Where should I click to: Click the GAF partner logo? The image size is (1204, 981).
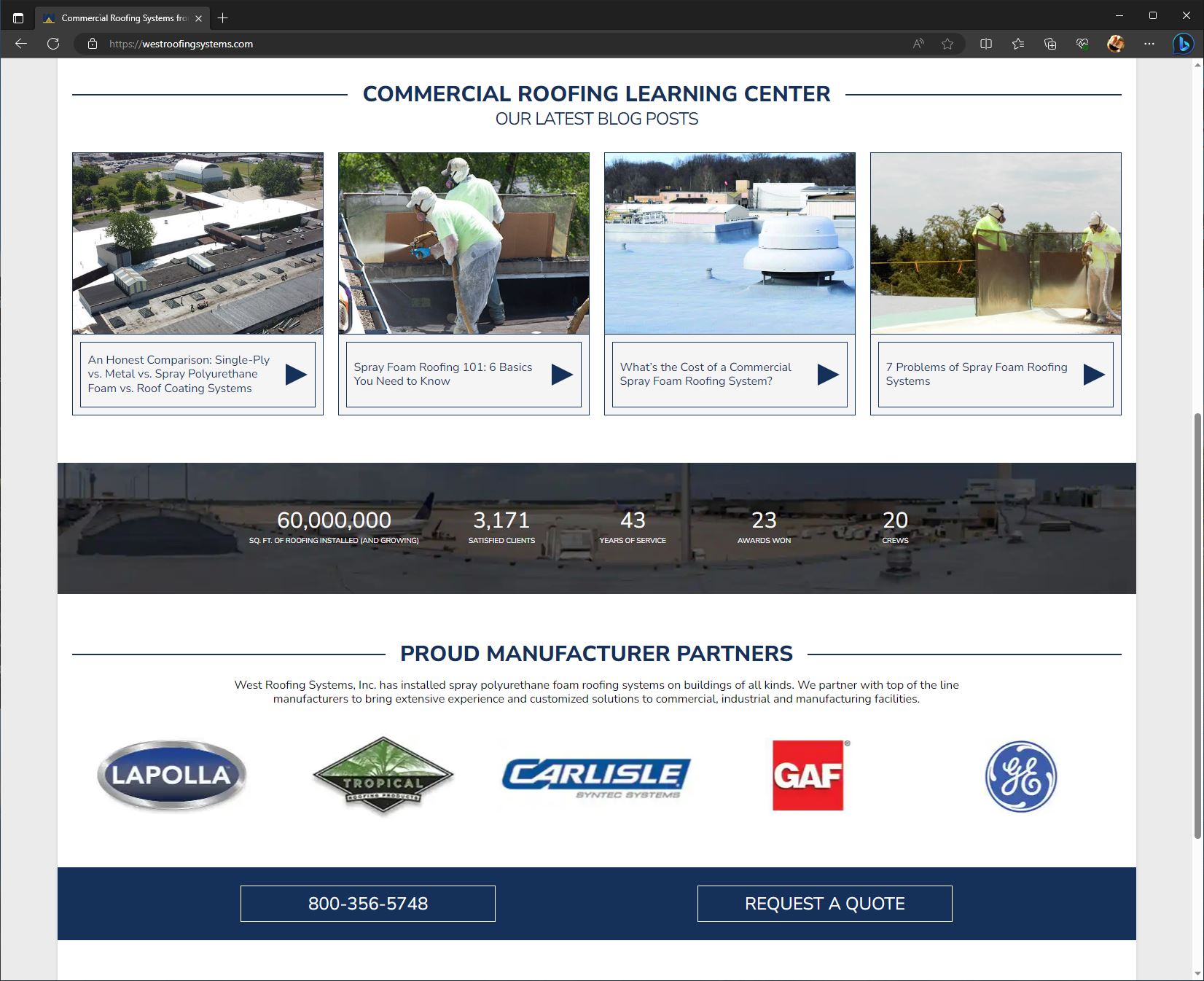[809, 775]
